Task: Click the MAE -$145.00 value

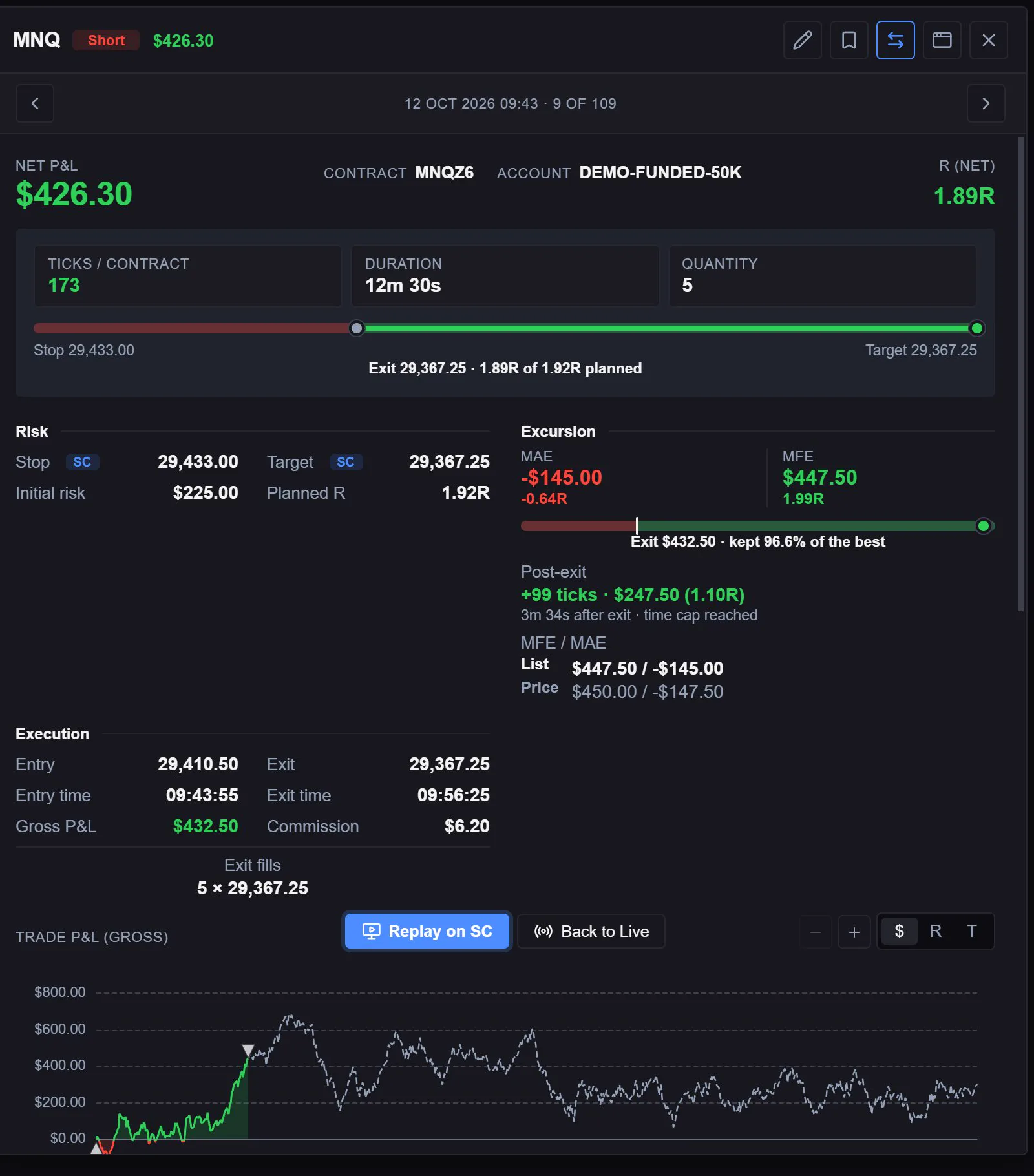Action: tap(562, 478)
